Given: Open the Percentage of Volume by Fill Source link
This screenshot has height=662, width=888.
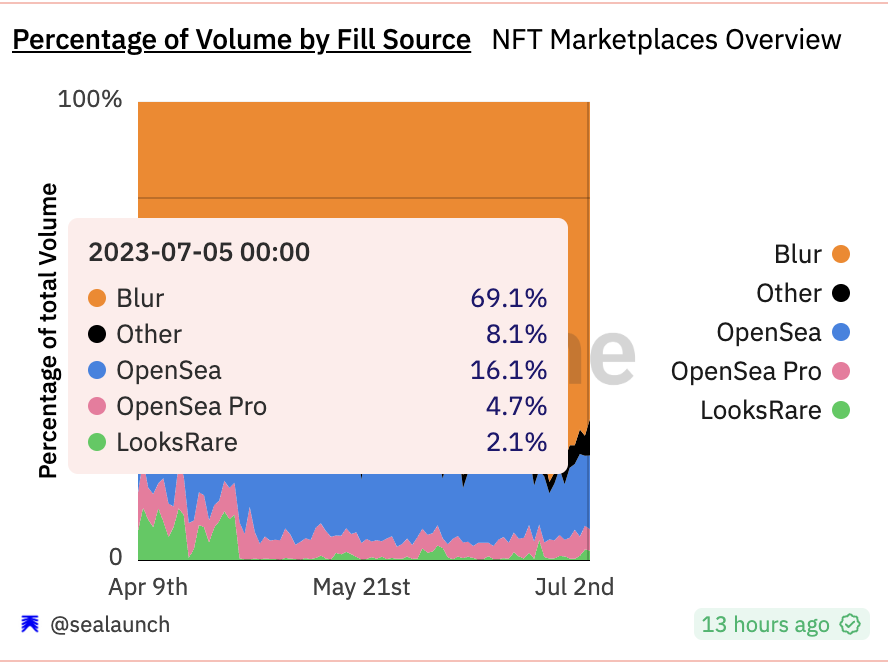Looking at the screenshot, I should (x=241, y=40).
